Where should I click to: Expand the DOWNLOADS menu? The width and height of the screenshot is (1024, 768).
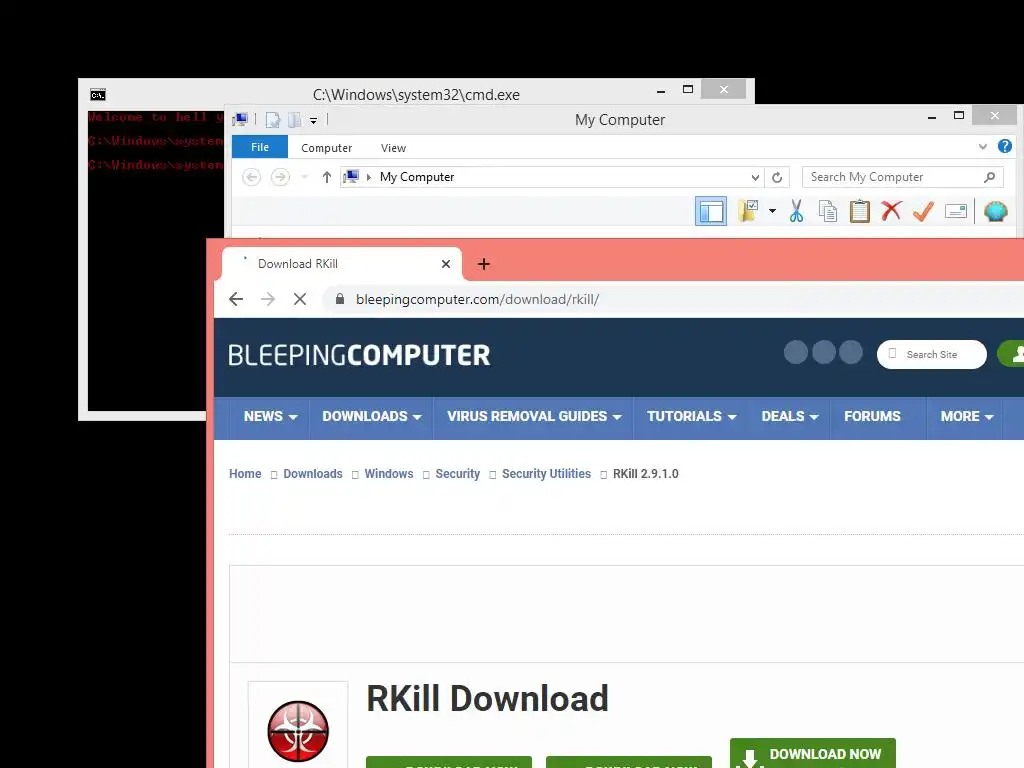click(371, 417)
